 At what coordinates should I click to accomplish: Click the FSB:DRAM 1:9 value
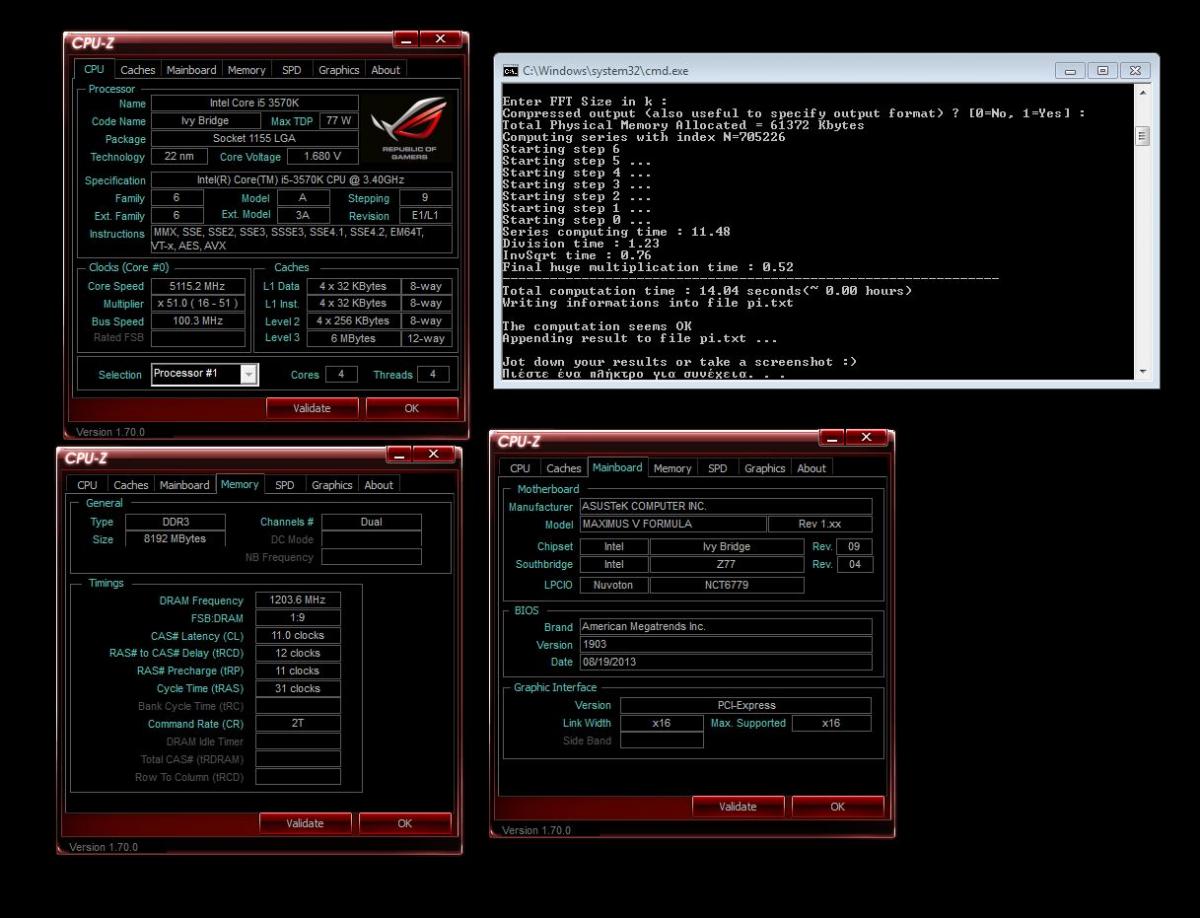pos(298,618)
